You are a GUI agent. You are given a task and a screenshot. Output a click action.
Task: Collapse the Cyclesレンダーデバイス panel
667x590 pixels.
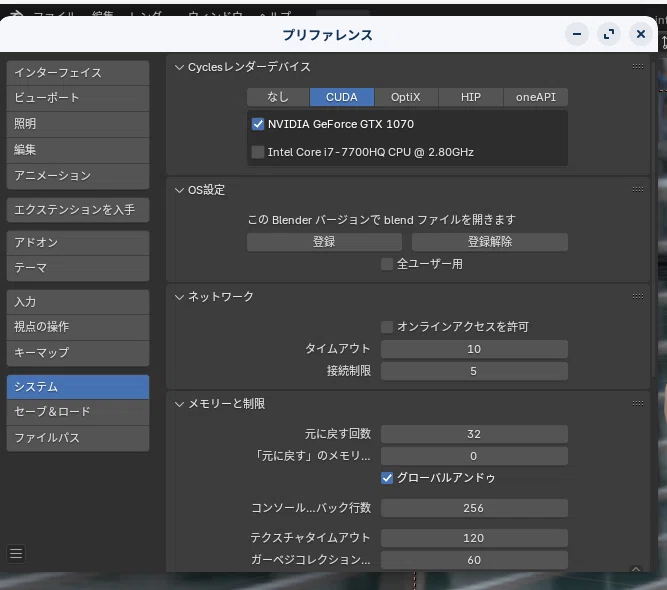[x=179, y=67]
